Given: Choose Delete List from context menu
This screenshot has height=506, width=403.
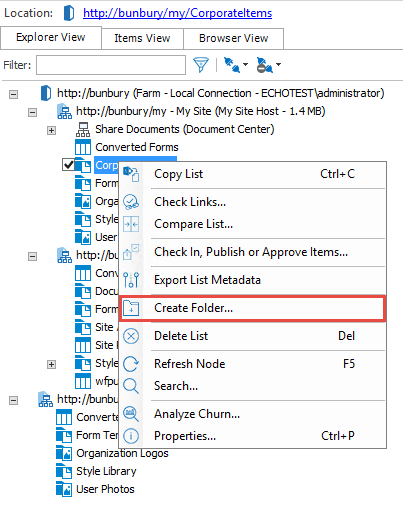Looking at the screenshot, I should tap(253, 336).
